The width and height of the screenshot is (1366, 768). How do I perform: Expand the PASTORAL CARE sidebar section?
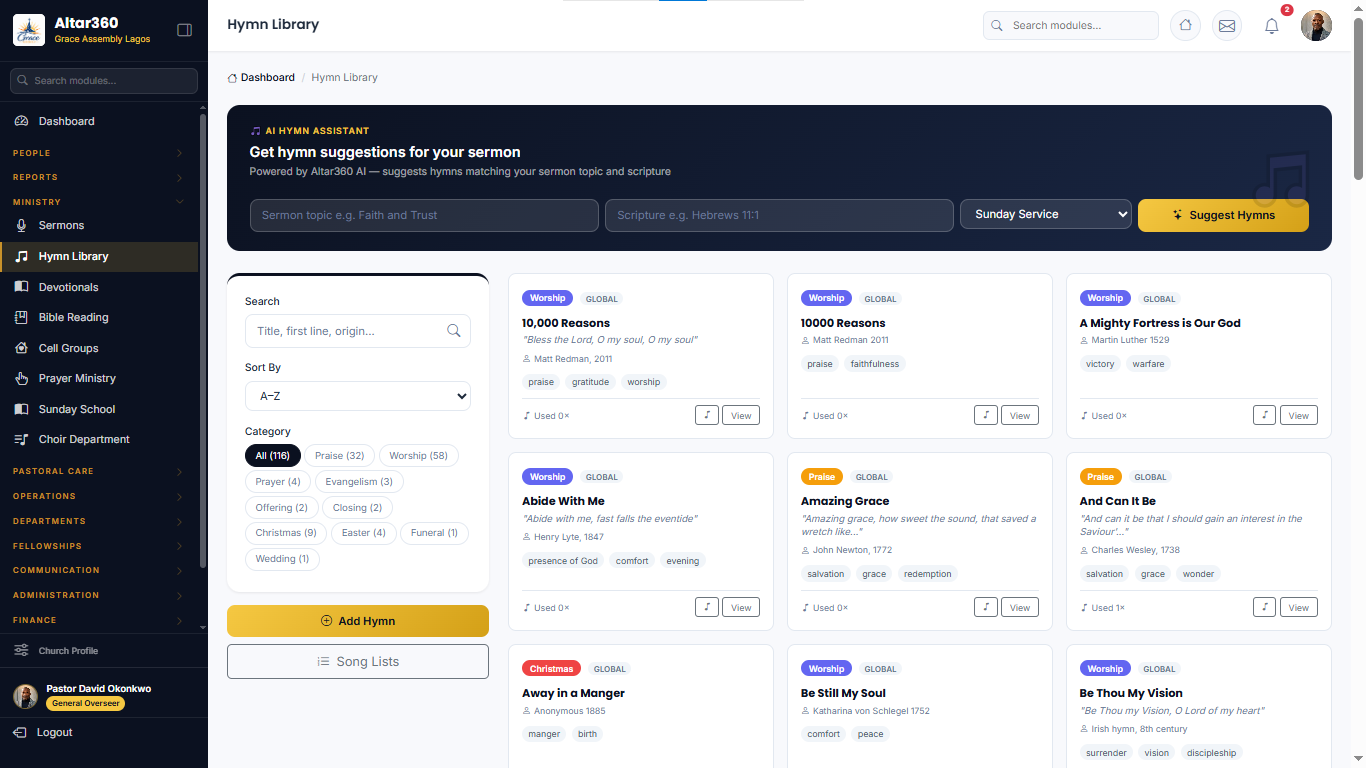pyautogui.click(x=98, y=471)
